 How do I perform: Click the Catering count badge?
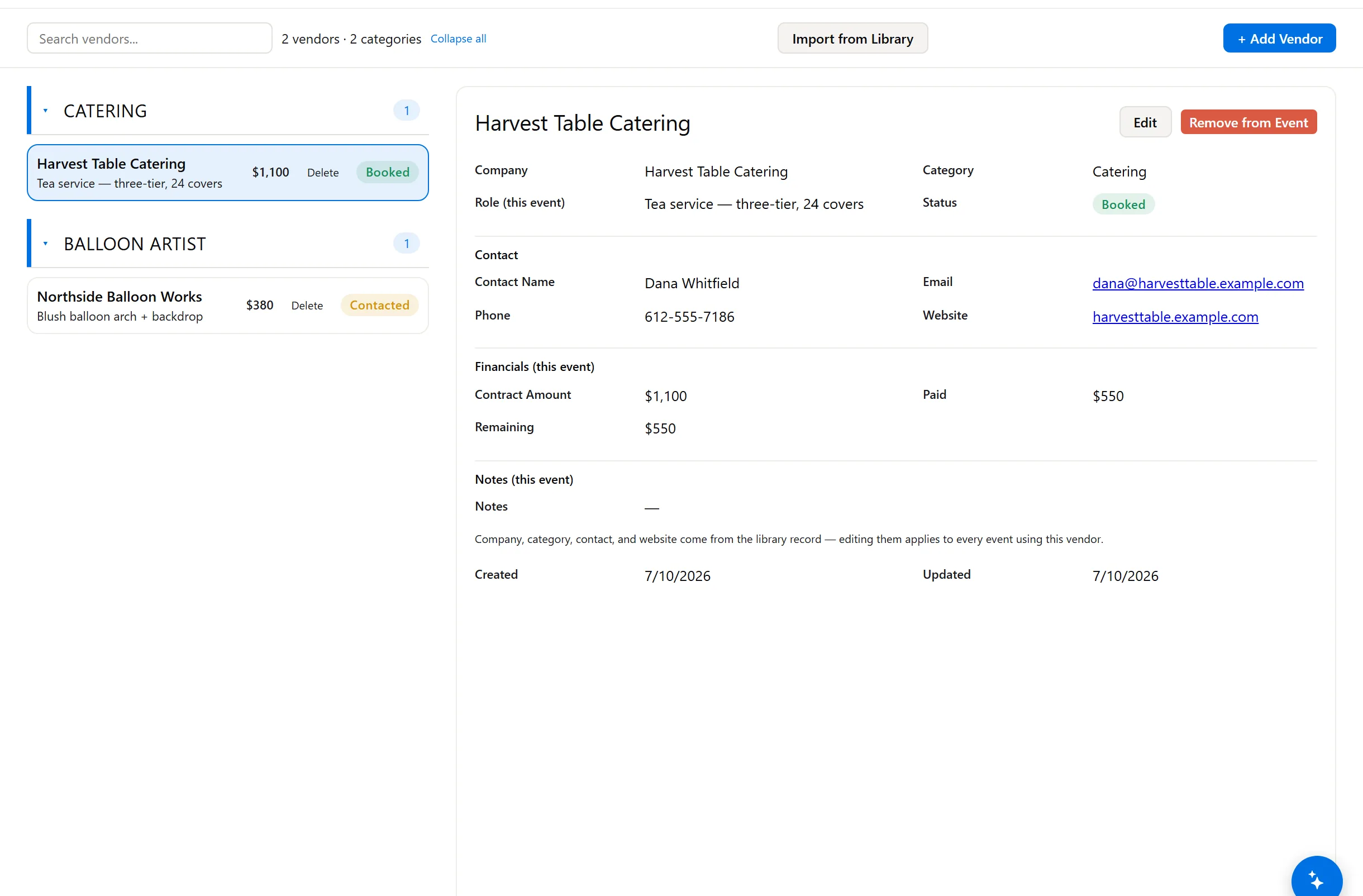point(406,111)
